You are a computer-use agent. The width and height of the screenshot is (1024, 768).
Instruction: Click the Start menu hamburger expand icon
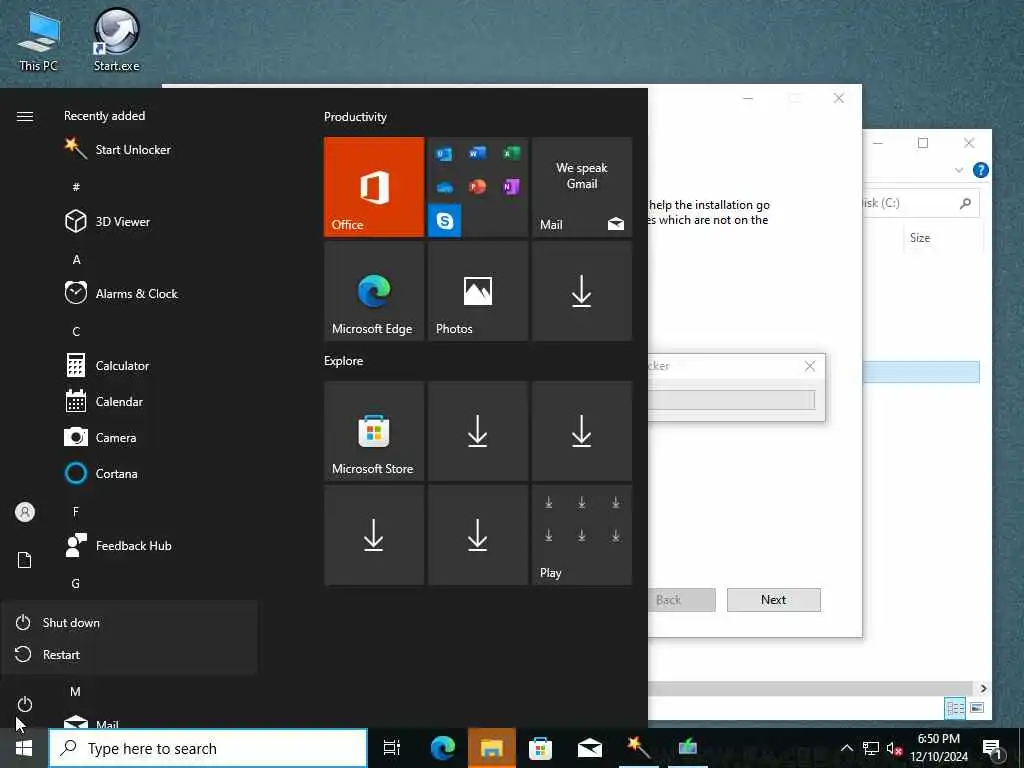pos(25,116)
